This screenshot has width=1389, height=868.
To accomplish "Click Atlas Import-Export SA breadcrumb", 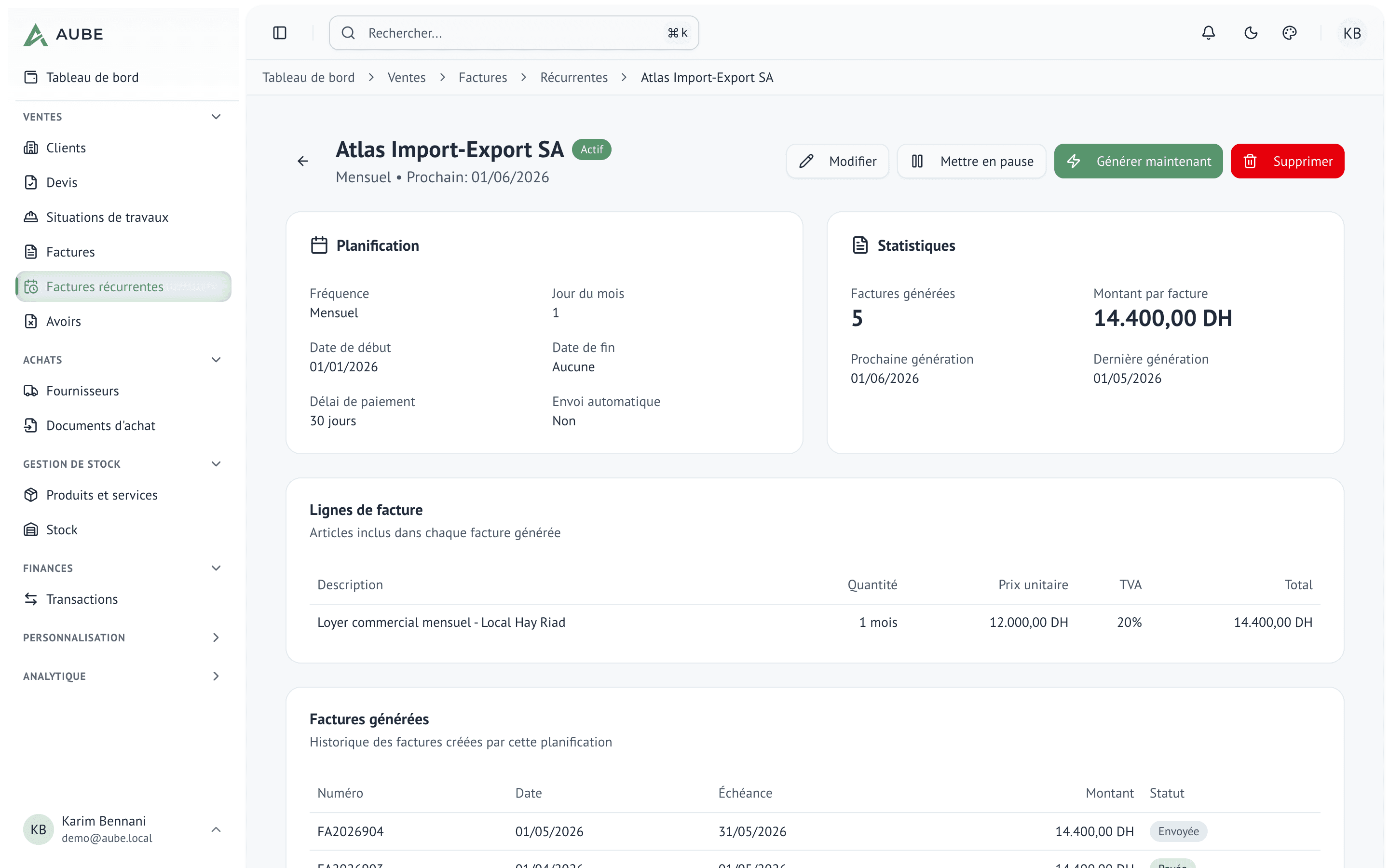I will coord(707,78).
